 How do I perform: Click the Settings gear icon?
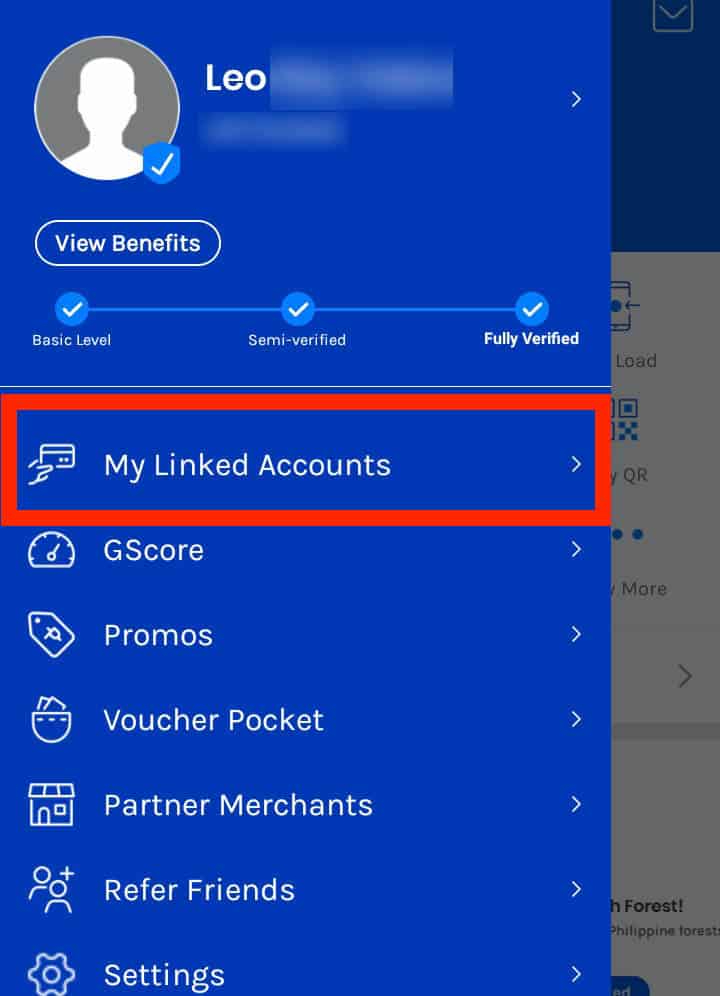pos(51,974)
